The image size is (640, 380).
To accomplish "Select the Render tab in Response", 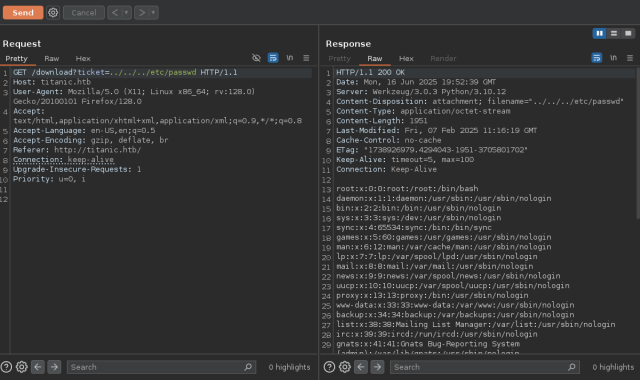I will [x=443, y=58].
